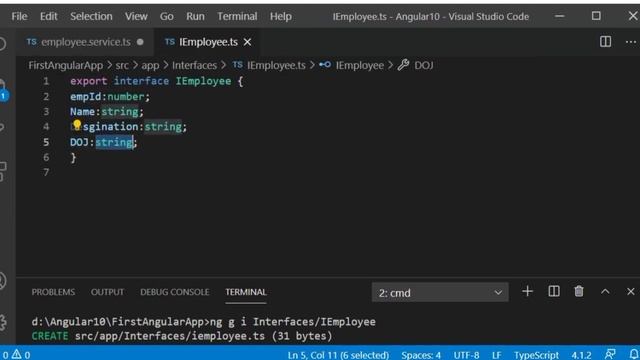Open the Edit menu
The height and width of the screenshot is (360, 640).
tap(49, 16)
